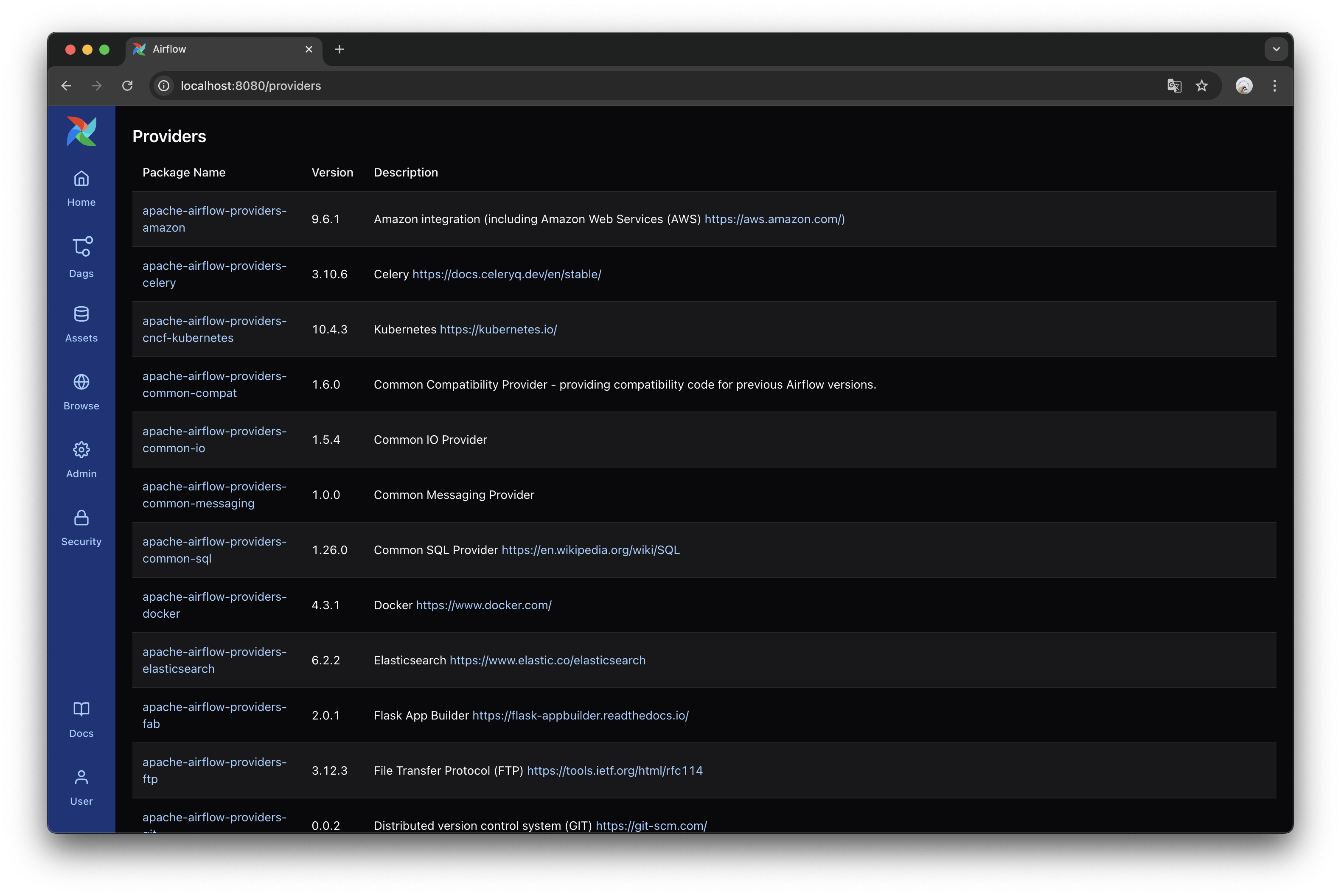Image resolution: width=1341 pixels, height=896 pixels.
Task: Click the Description column header
Action: tap(406, 173)
